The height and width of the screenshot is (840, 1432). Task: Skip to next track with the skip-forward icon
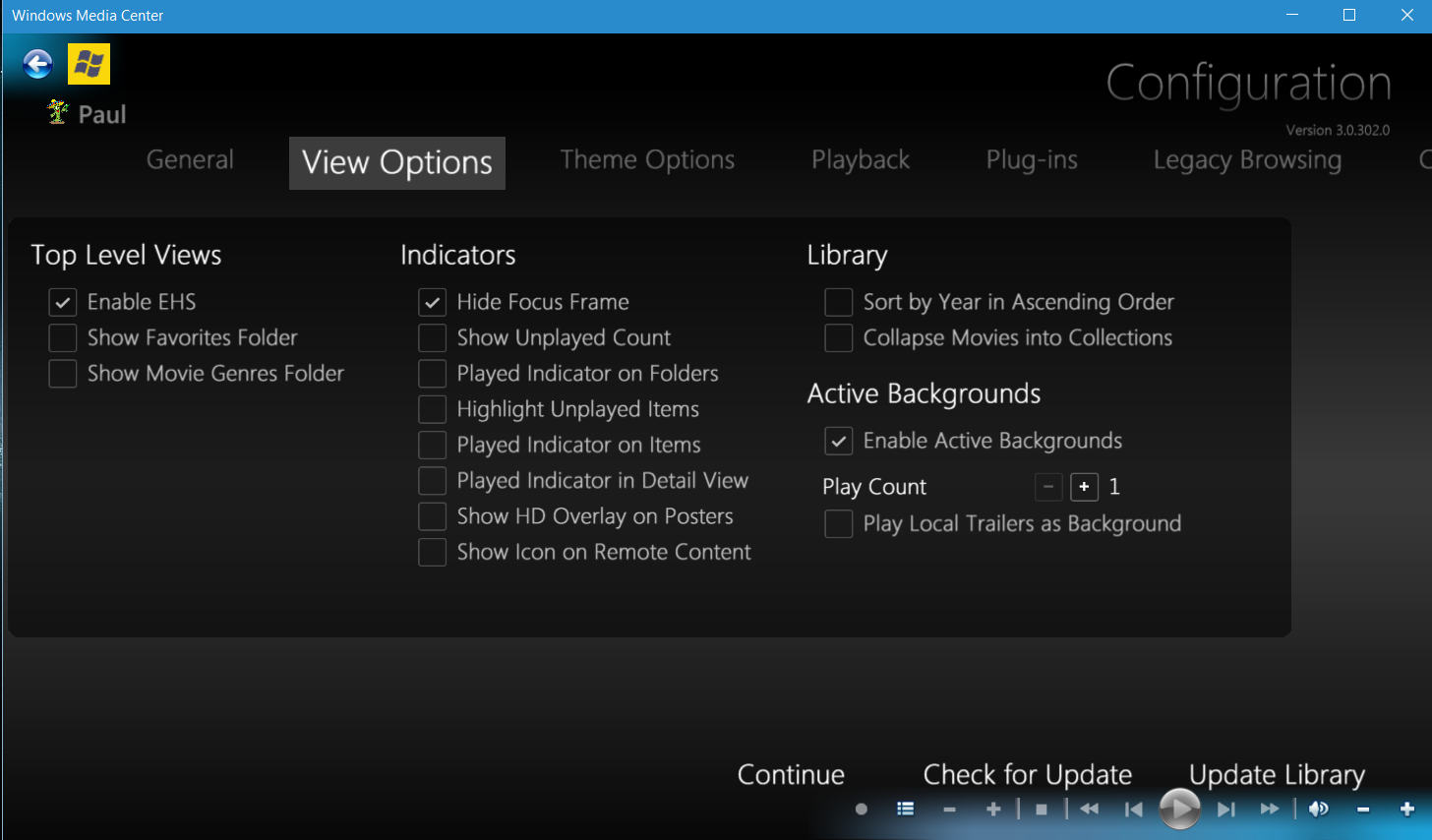tap(1225, 809)
